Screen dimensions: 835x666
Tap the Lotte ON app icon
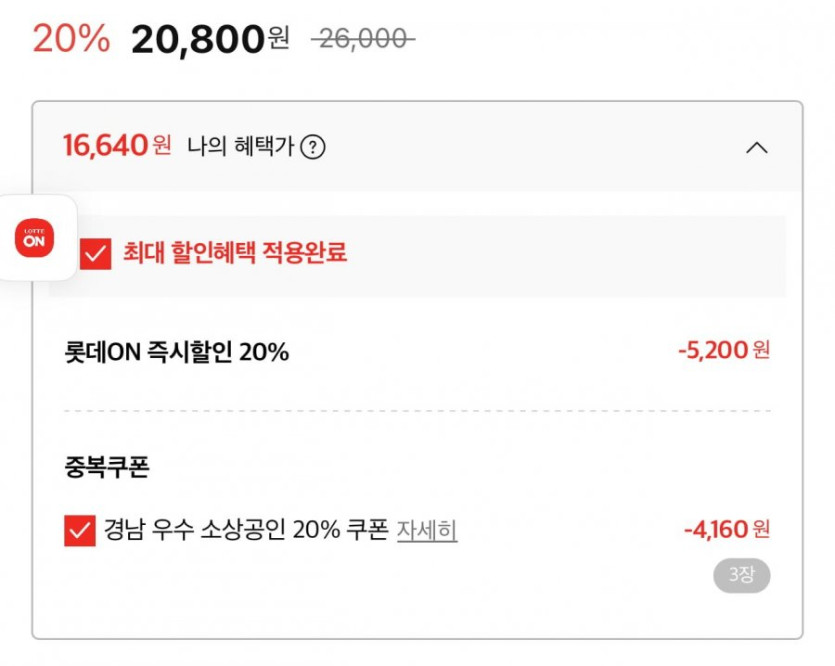click(34, 239)
